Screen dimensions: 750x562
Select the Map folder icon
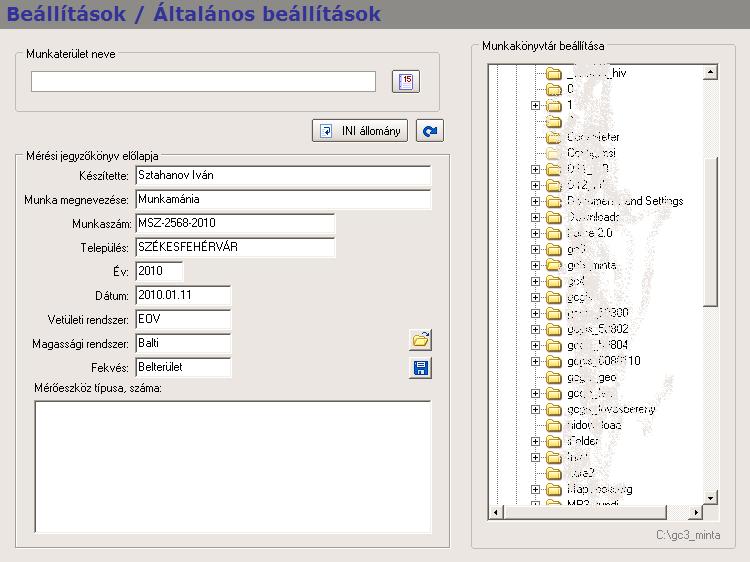554,489
